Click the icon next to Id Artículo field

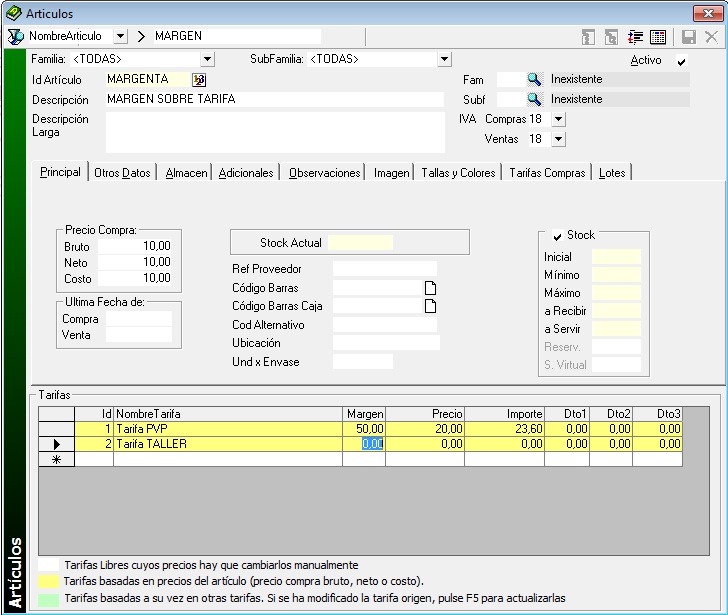(x=199, y=80)
